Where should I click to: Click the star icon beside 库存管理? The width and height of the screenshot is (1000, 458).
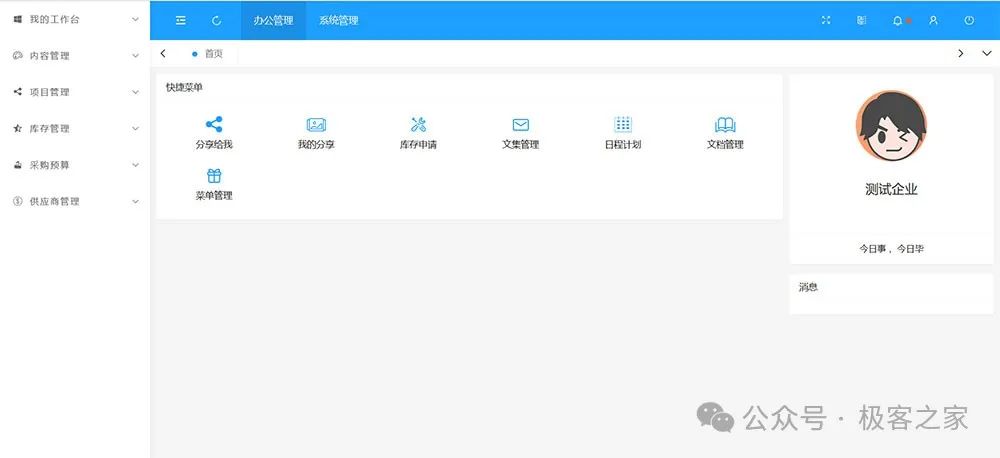pos(18,129)
